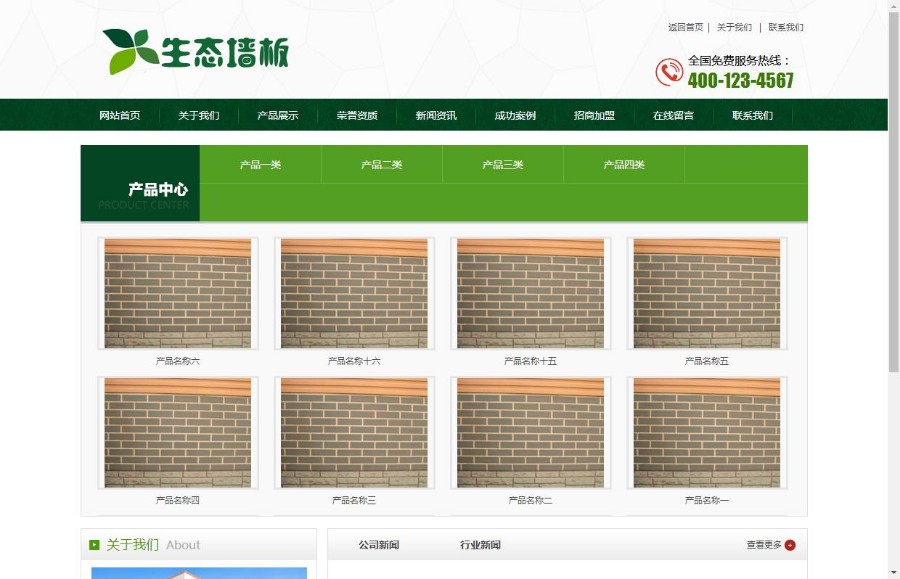This screenshot has width=900, height=579.
Task: Click the 关于我们 About panel heading
Action: click(153, 545)
